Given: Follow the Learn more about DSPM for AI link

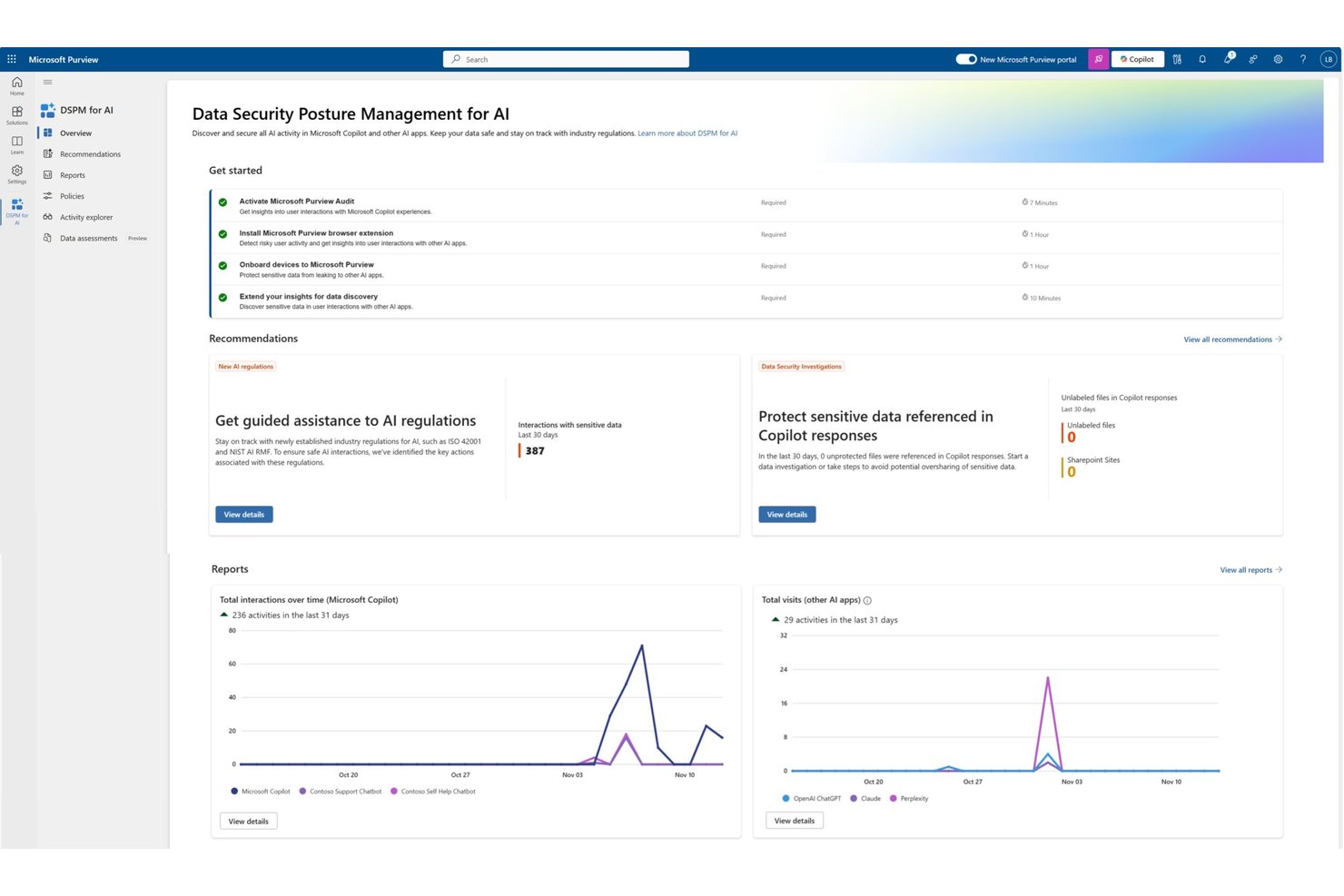Looking at the screenshot, I should pos(687,133).
